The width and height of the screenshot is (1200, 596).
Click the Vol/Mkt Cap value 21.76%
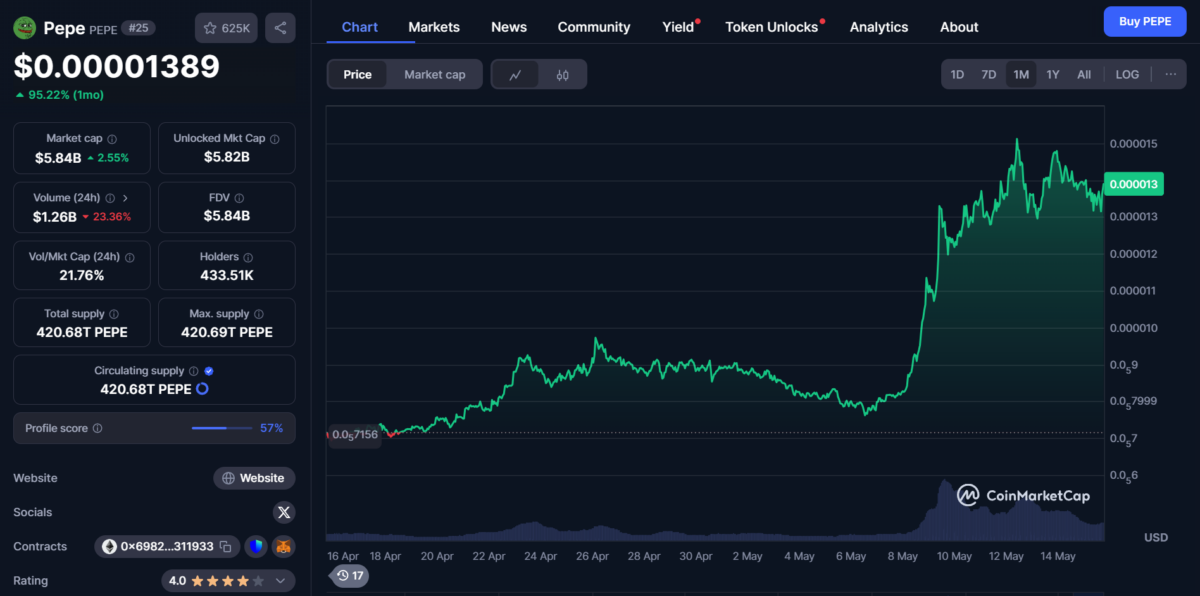coord(82,275)
